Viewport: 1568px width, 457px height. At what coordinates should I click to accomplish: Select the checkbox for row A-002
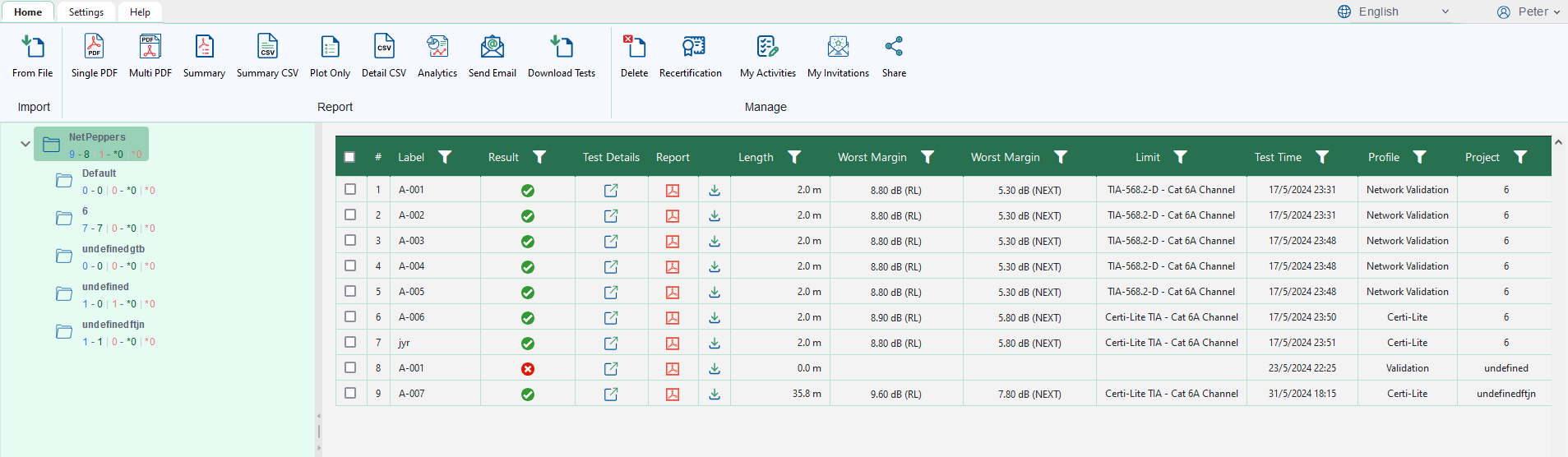(x=350, y=215)
